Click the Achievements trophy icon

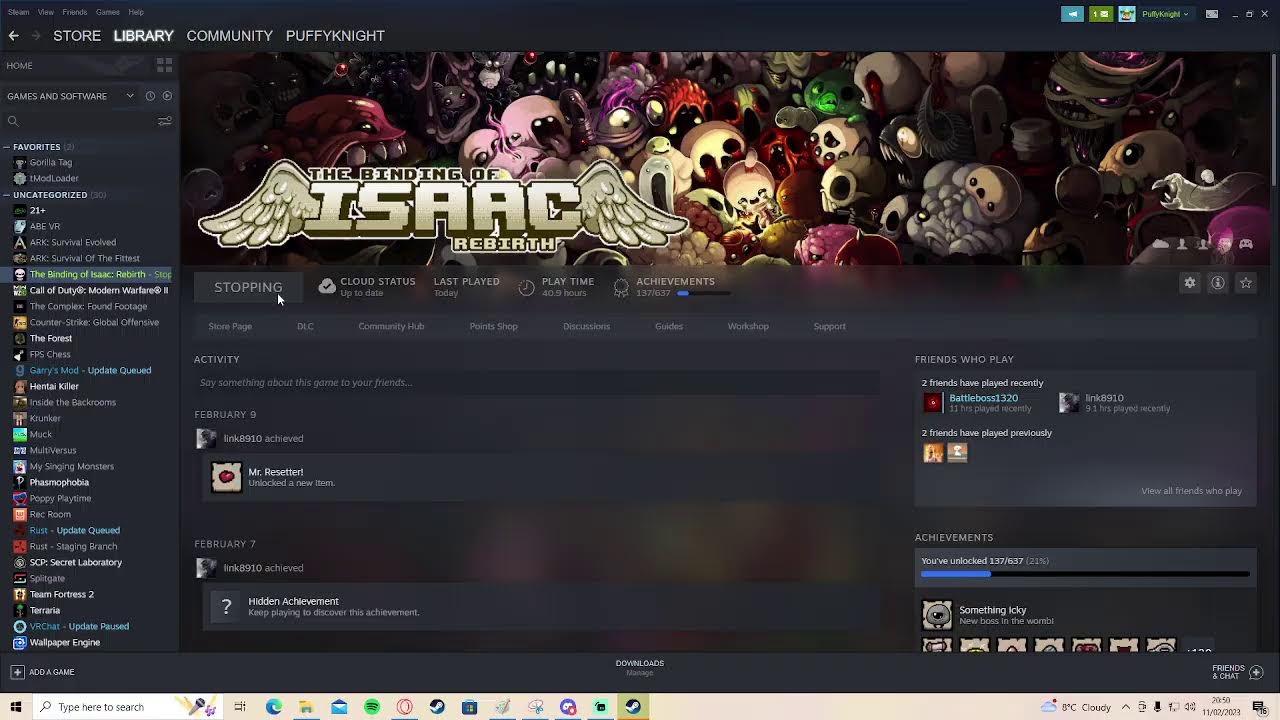[x=621, y=288]
